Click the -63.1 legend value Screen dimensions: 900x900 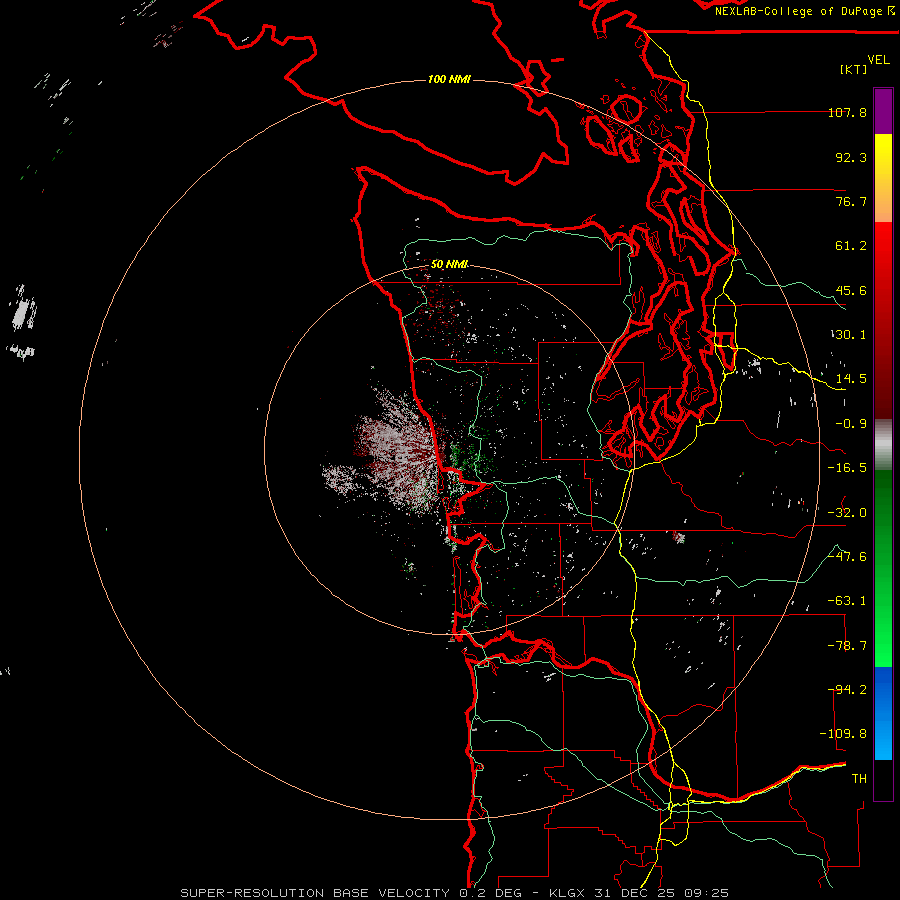click(x=847, y=601)
